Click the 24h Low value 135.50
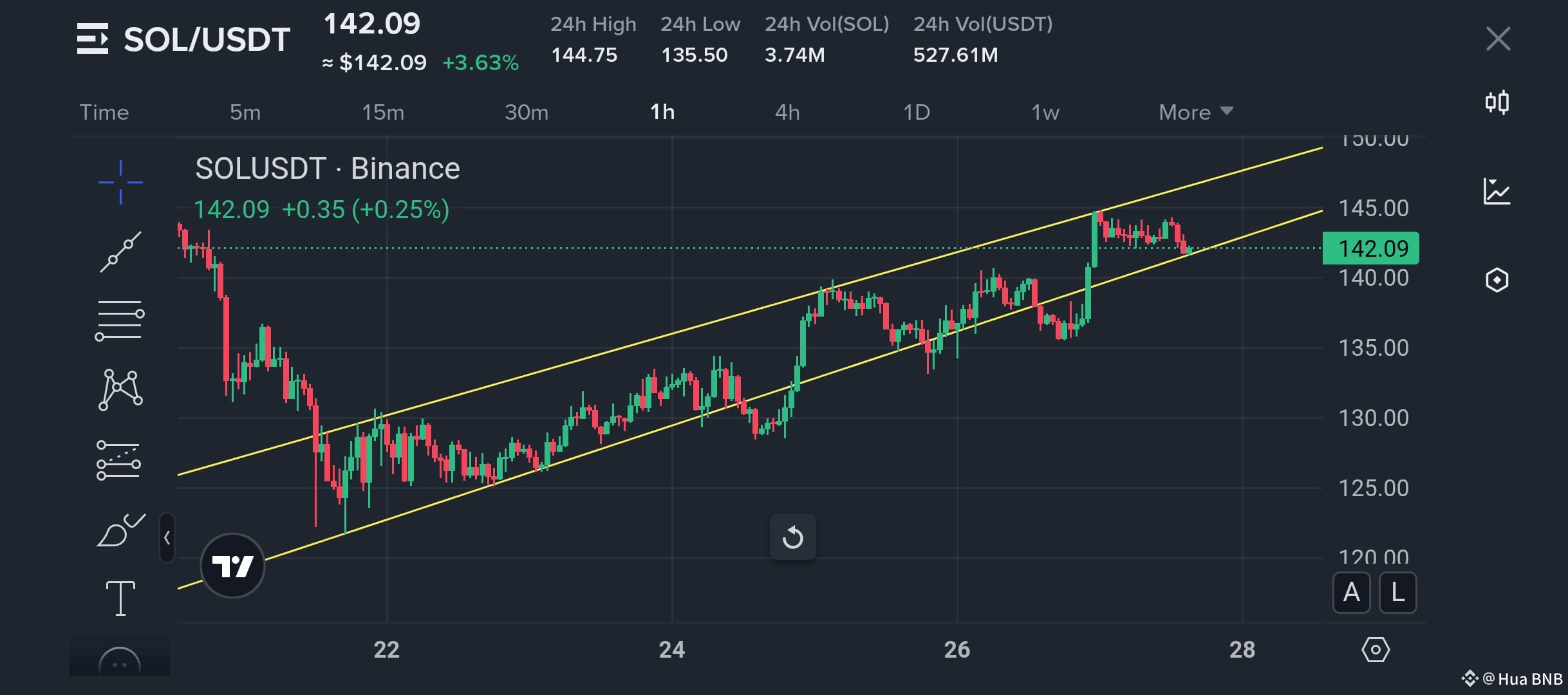This screenshot has width=1568, height=695. click(x=694, y=55)
